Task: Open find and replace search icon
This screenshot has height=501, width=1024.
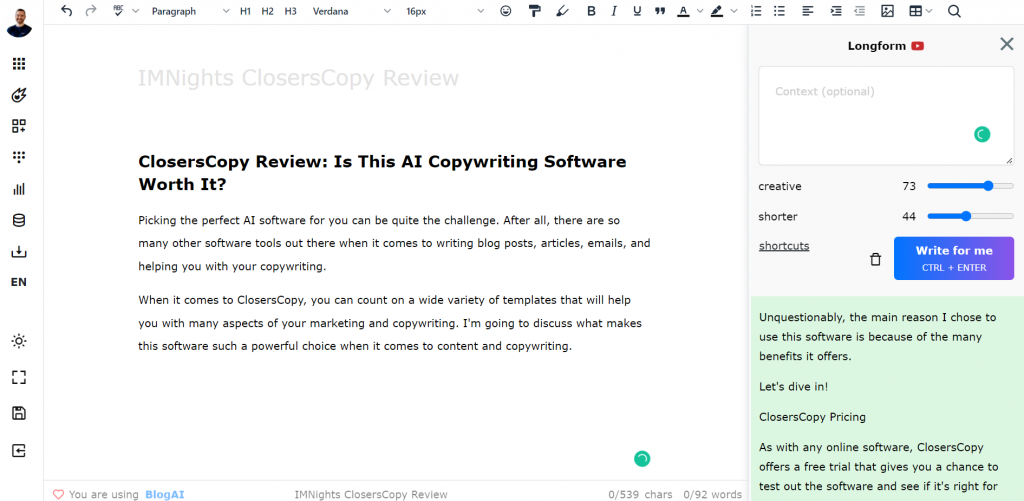Action: click(954, 11)
